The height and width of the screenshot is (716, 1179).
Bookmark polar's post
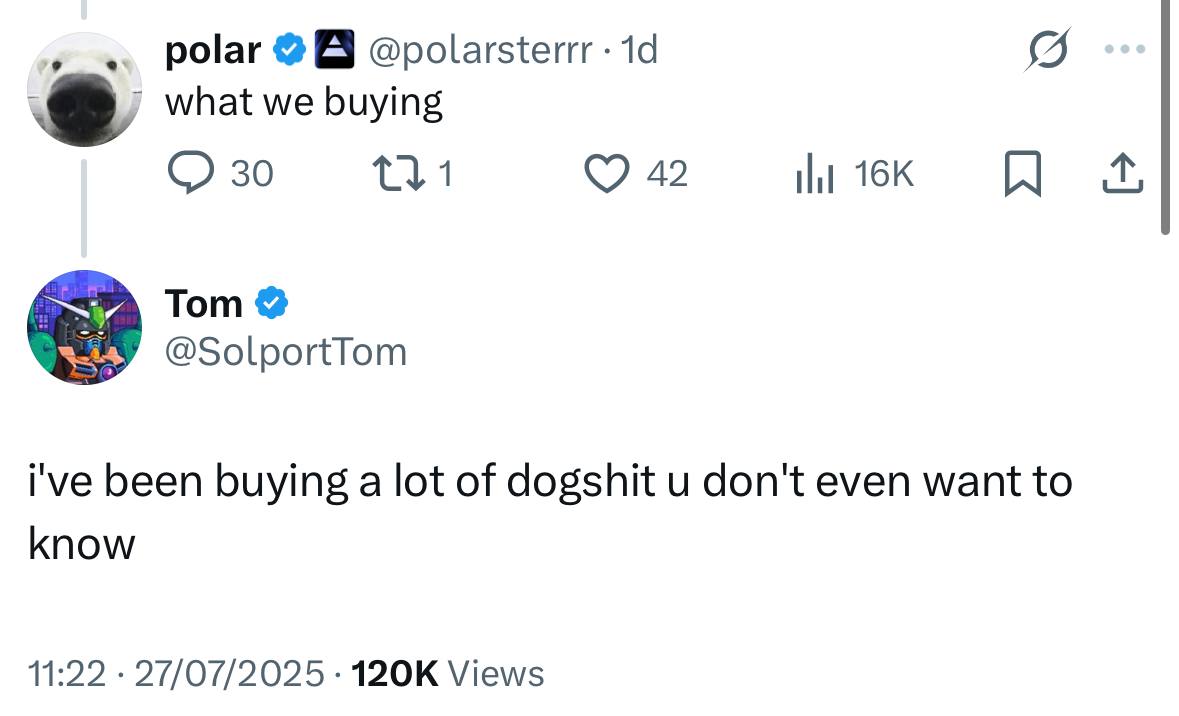(1023, 174)
